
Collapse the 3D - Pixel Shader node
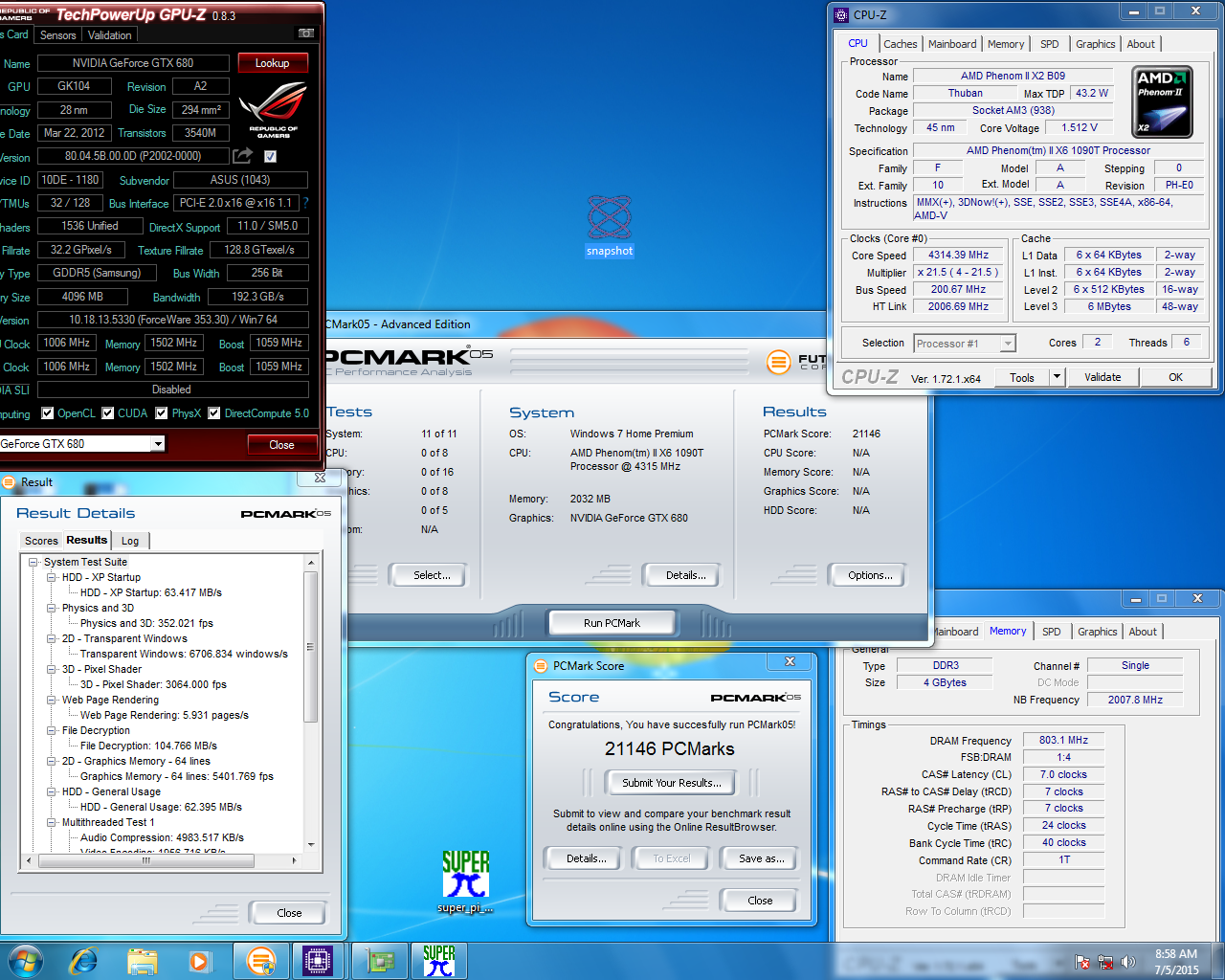point(52,670)
